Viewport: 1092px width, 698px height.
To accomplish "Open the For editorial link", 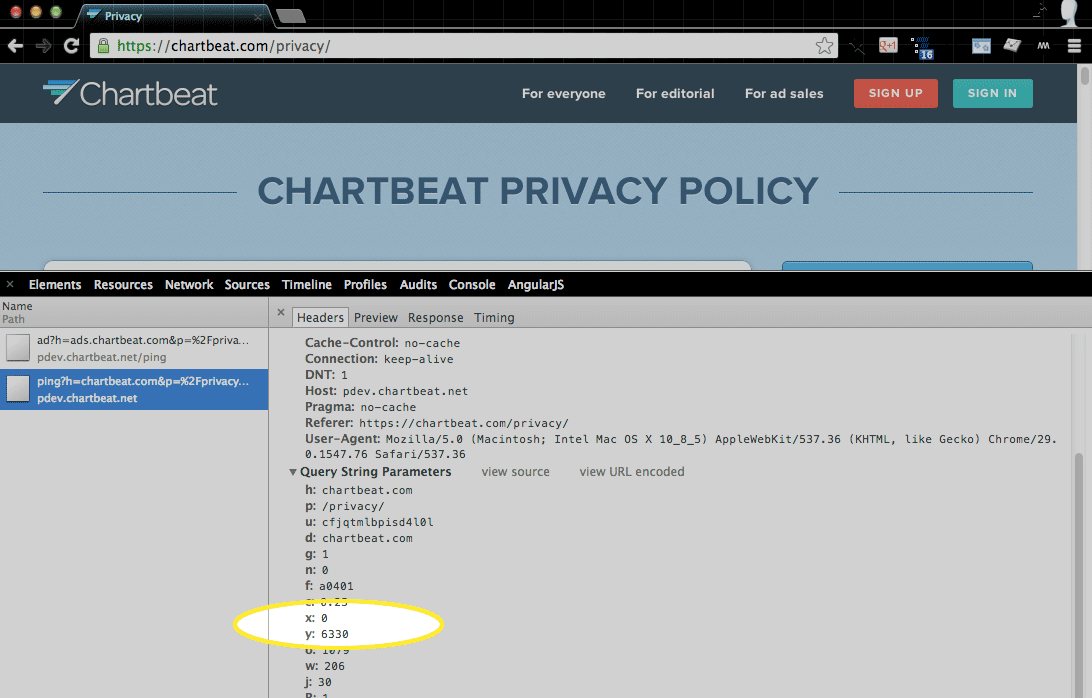I will pos(675,93).
